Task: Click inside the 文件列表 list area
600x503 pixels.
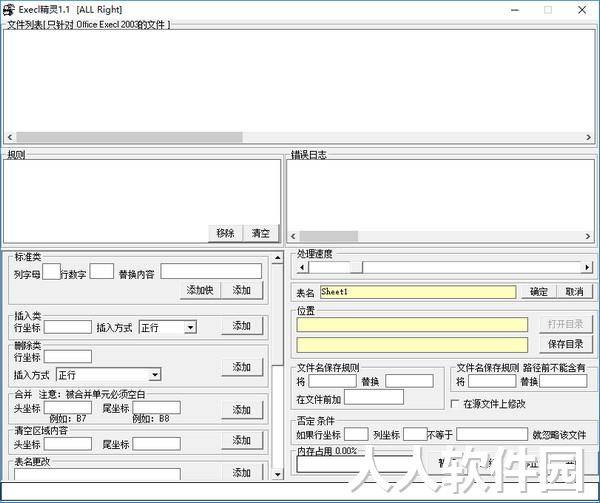Action: (x=299, y=80)
